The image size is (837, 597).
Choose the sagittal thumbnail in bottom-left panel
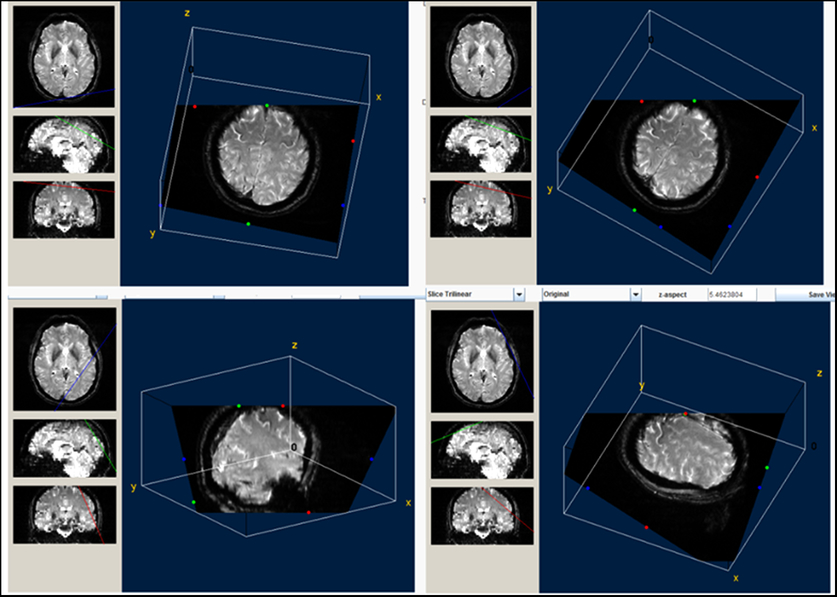click(x=63, y=447)
